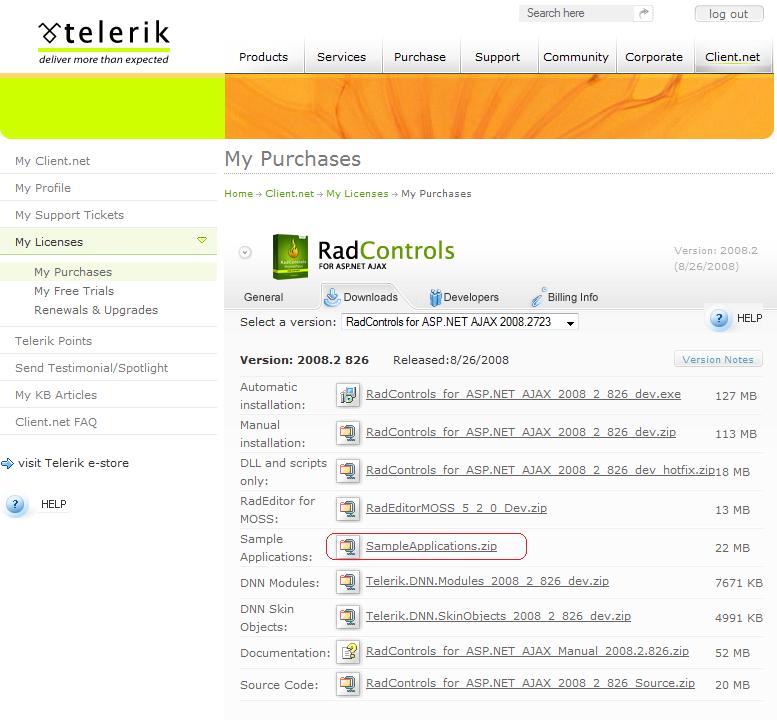Open the Client.net menu
The width and height of the screenshot is (777, 723).
tap(732, 57)
